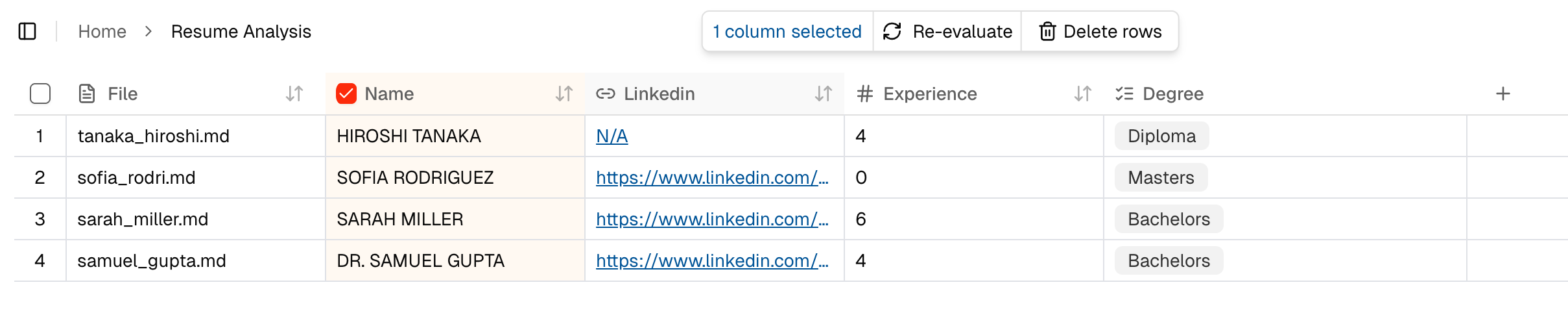Click the Degree column list icon
Screen dimensions: 1568x326
pyautogui.click(x=1124, y=94)
